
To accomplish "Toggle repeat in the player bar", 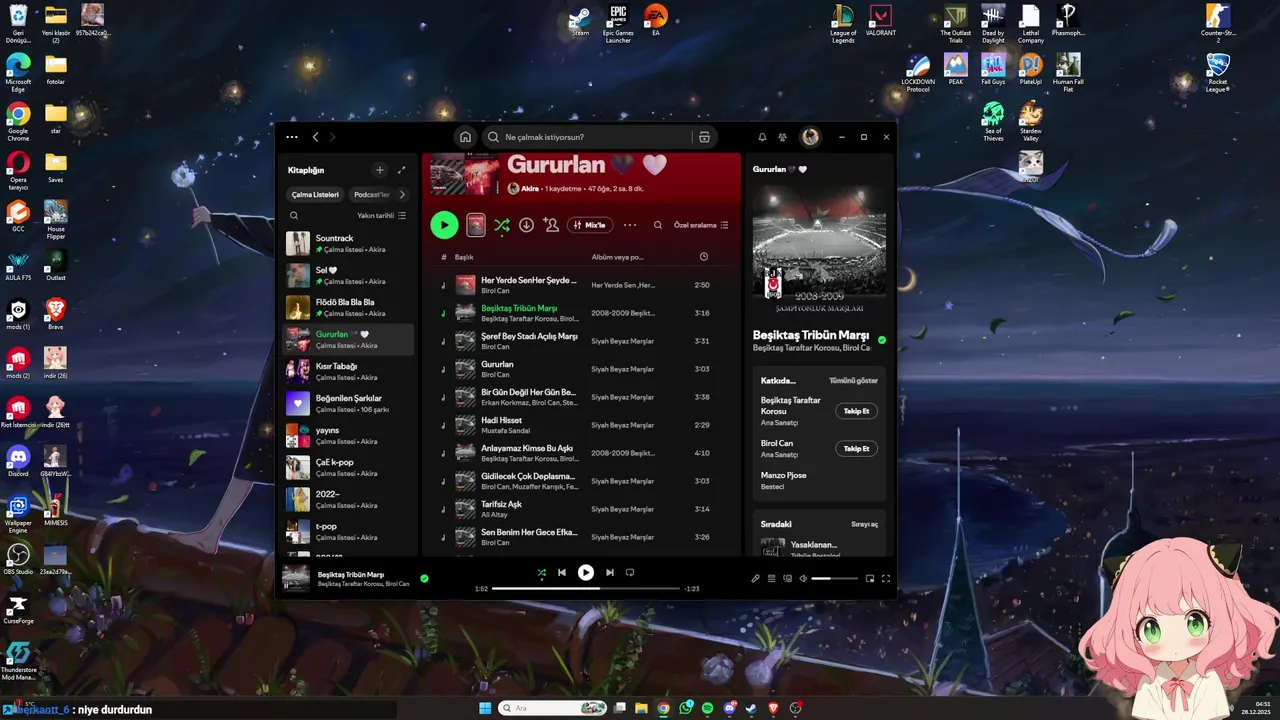I will [x=630, y=572].
